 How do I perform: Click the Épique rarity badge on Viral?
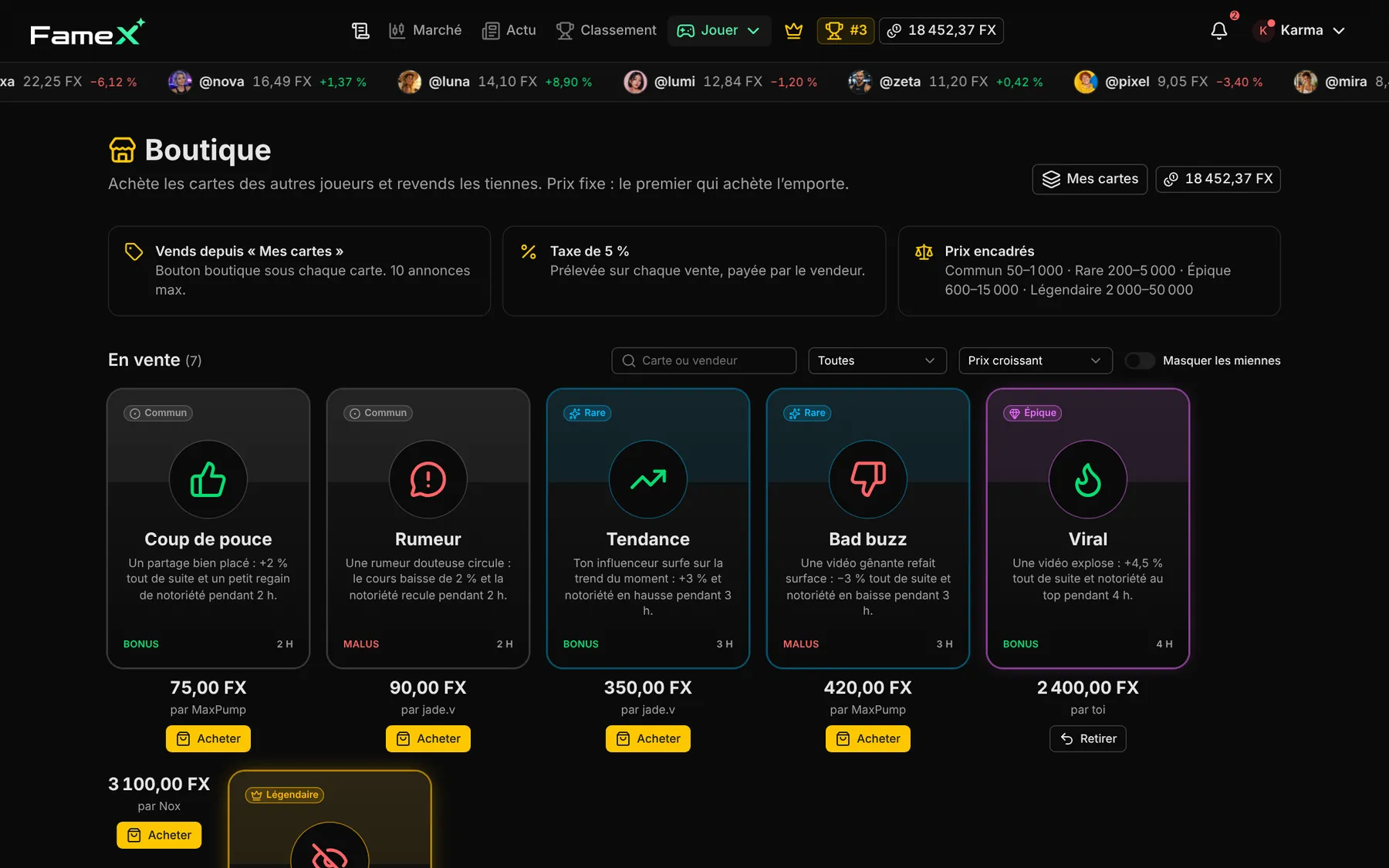[1032, 413]
